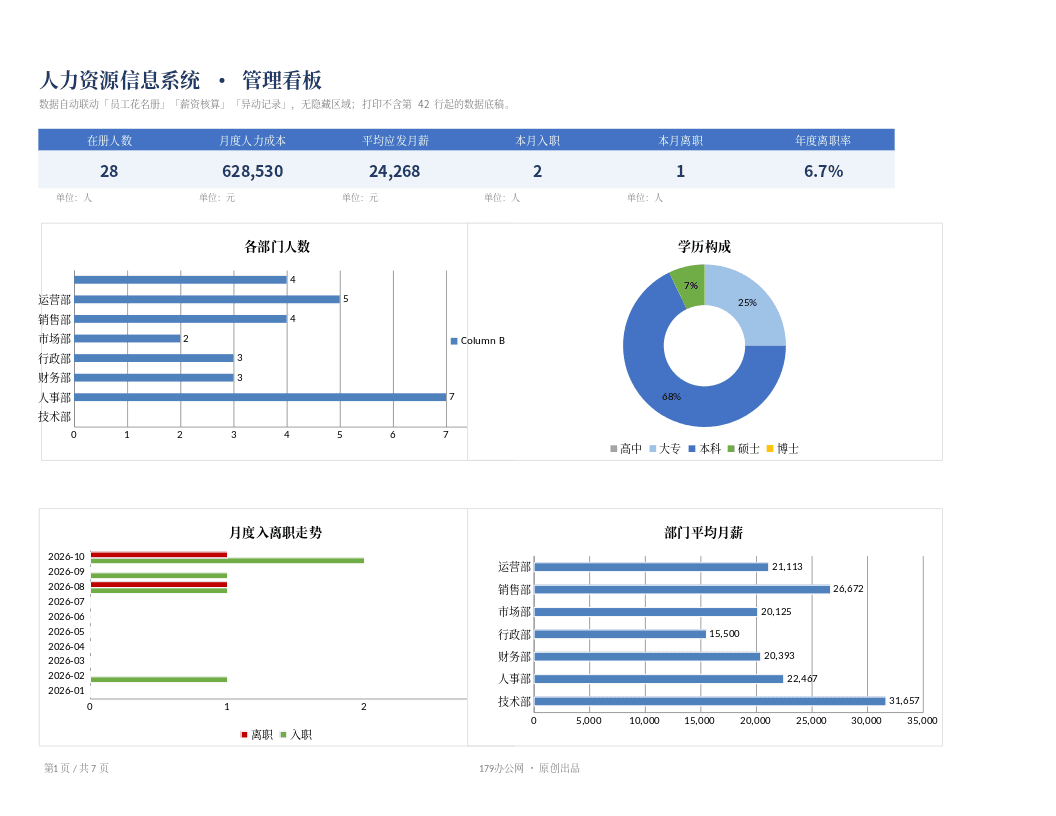Click the 市场部 axis label in 各部门人数
1056x816 pixels.
[55, 339]
